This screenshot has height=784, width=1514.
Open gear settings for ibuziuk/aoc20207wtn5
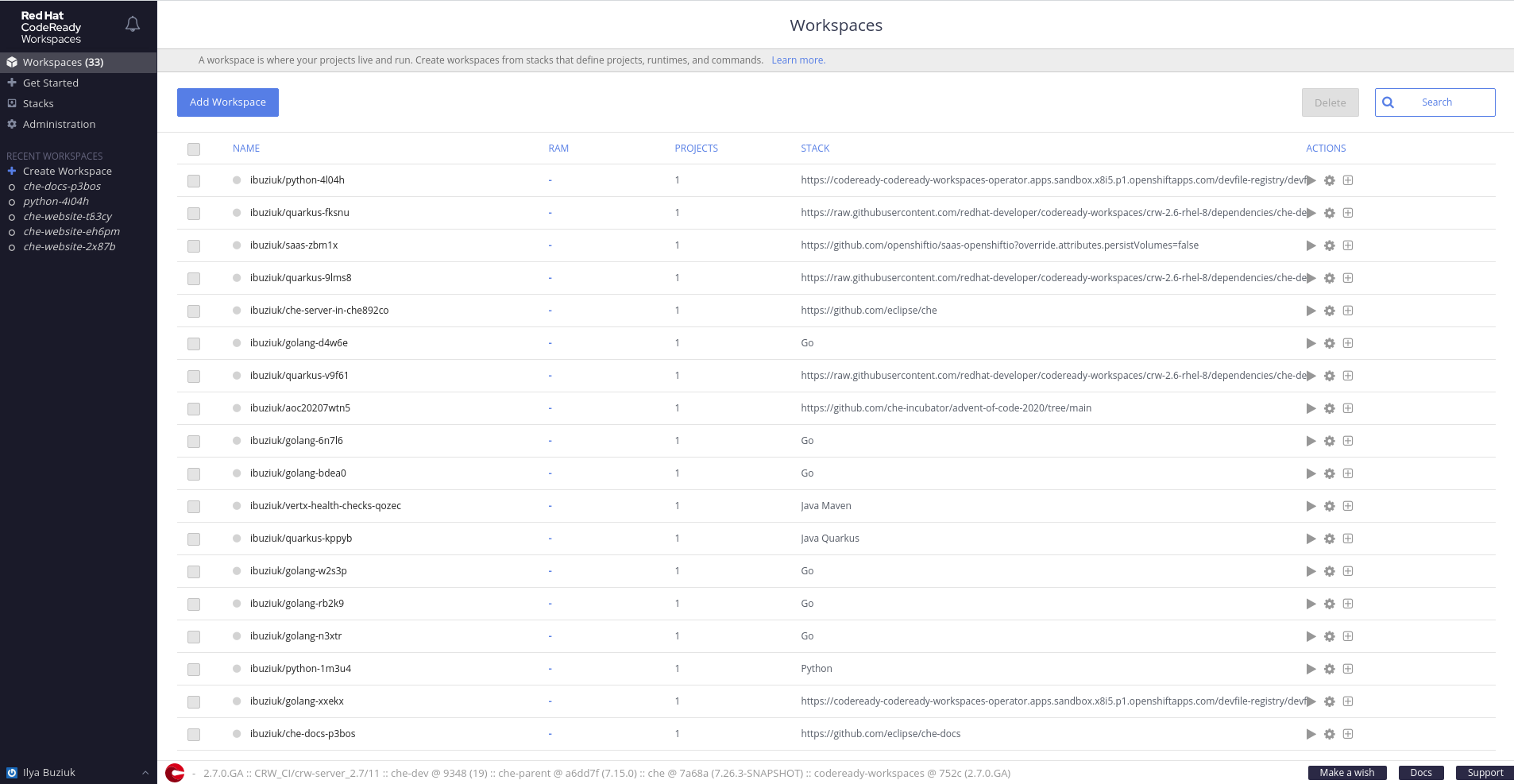[1330, 408]
